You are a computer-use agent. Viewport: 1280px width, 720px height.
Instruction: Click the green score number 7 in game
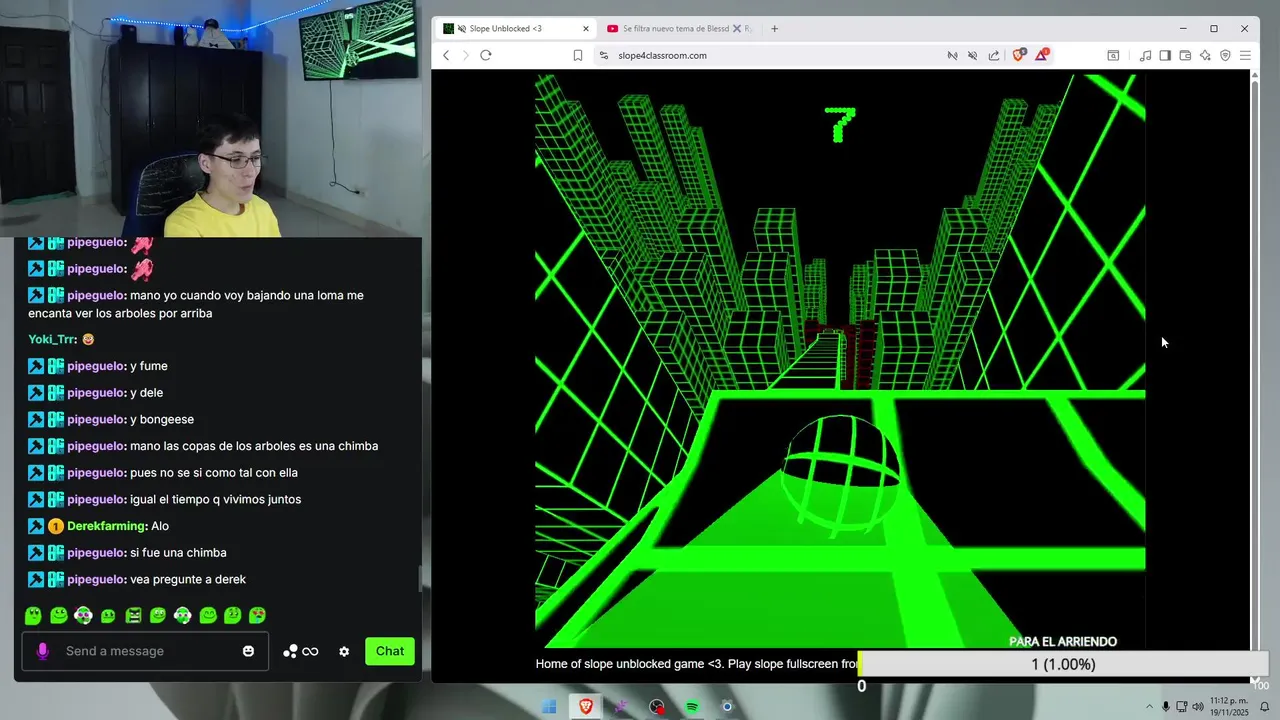[x=840, y=124]
